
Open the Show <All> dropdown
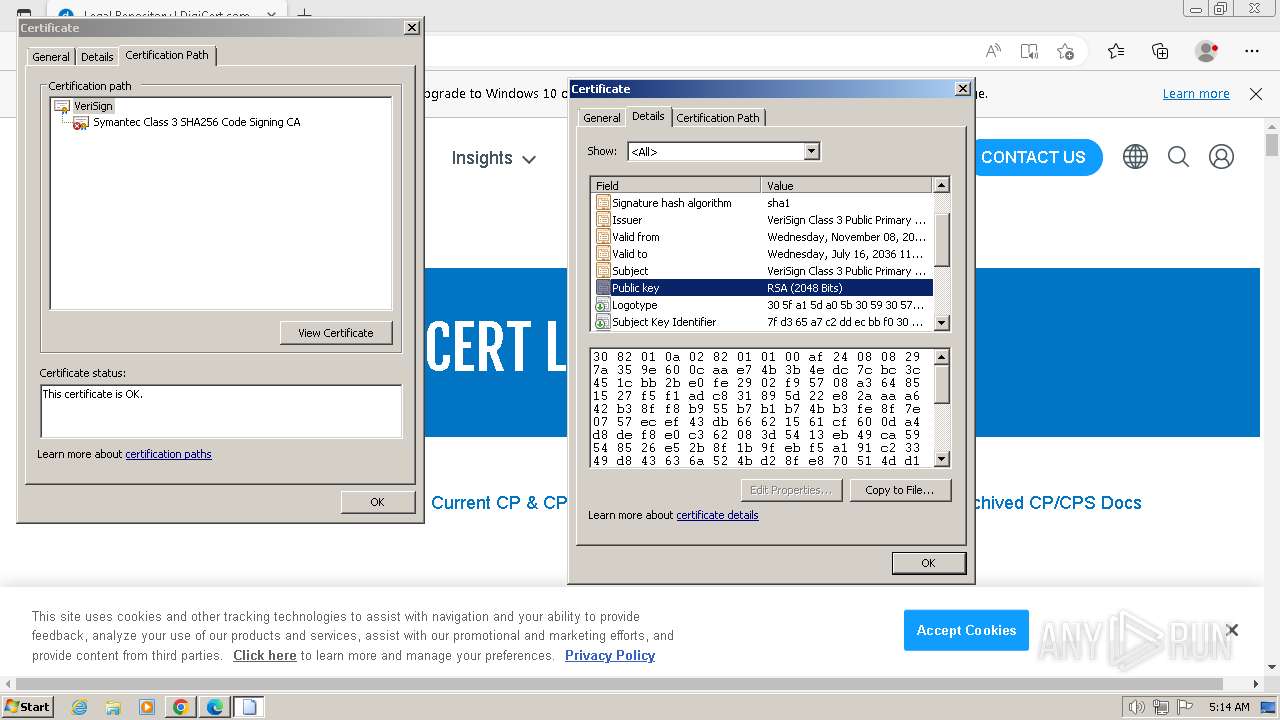coord(812,151)
